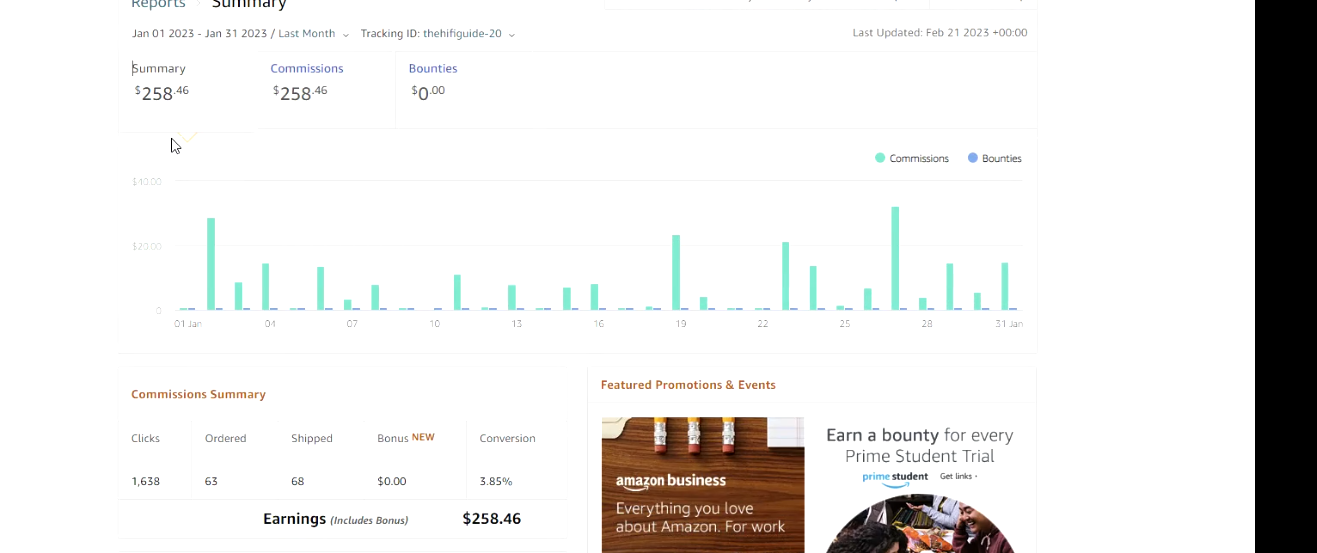Open the Amazon Business promotion banner
This screenshot has width=1317, height=553.
coord(703,485)
